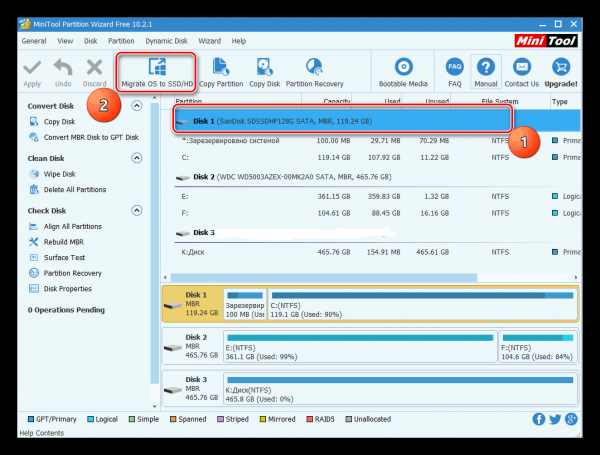Select Wipe Disk action

pos(52,174)
